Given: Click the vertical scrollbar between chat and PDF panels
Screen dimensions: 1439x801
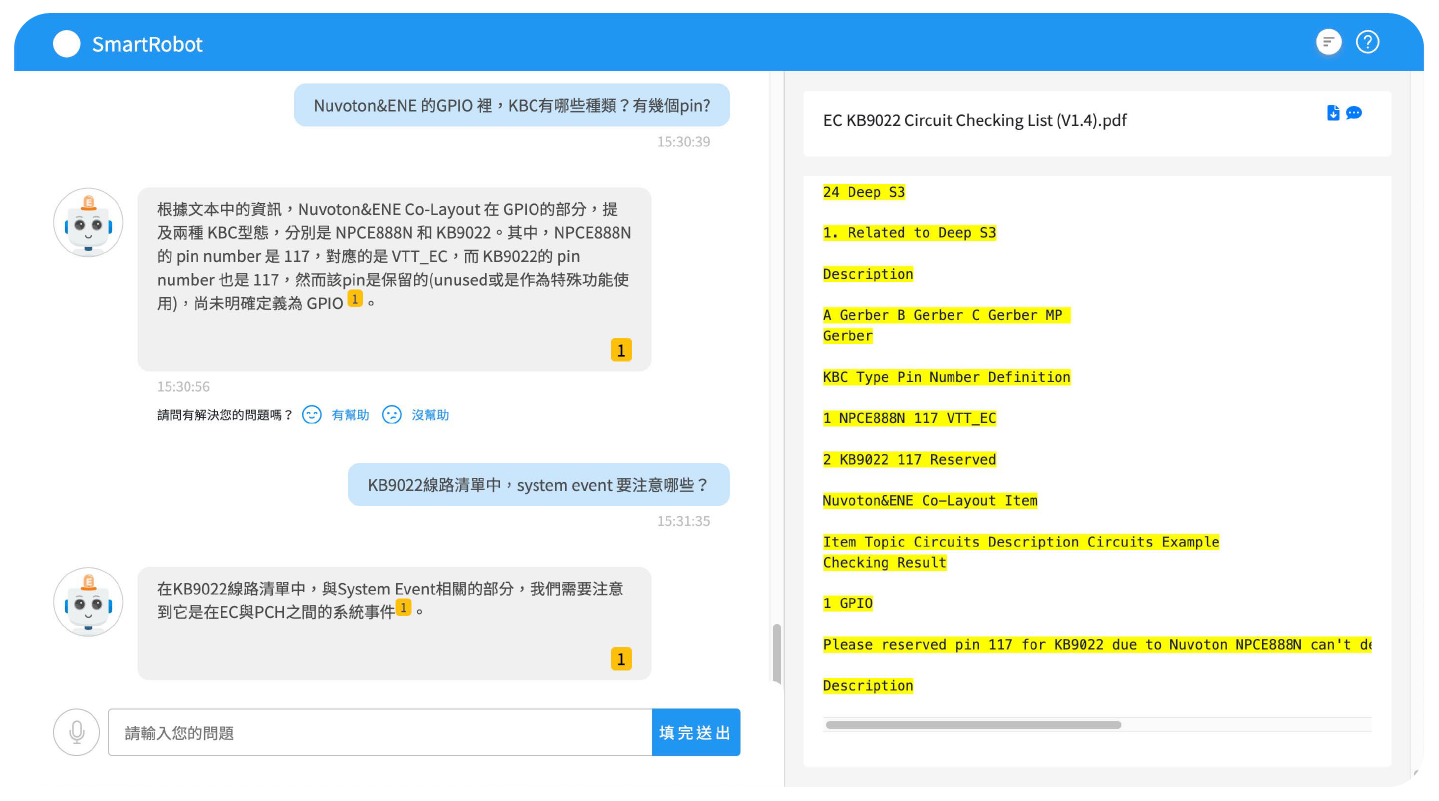Looking at the screenshot, I should tap(776, 652).
